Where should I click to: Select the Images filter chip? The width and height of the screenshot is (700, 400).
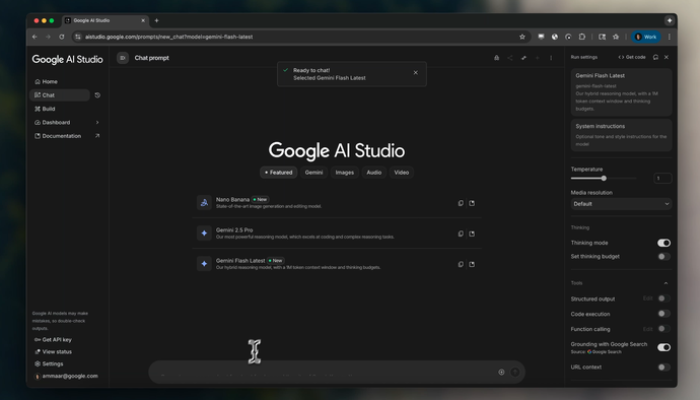tap(345, 172)
